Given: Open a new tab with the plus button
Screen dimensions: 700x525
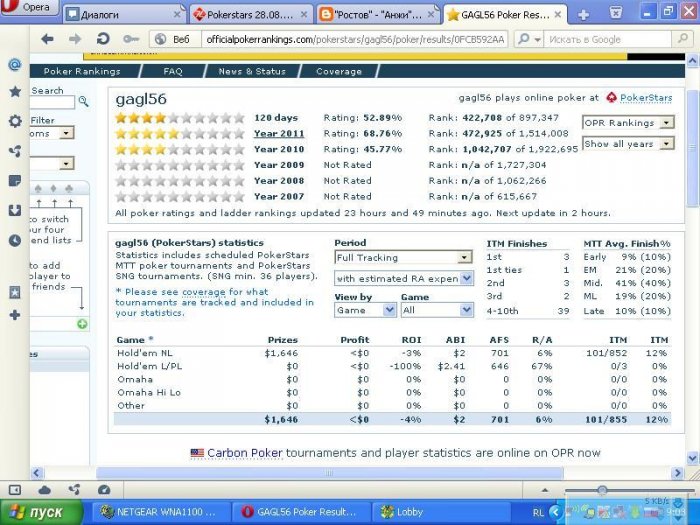Looking at the screenshot, I should [583, 15].
